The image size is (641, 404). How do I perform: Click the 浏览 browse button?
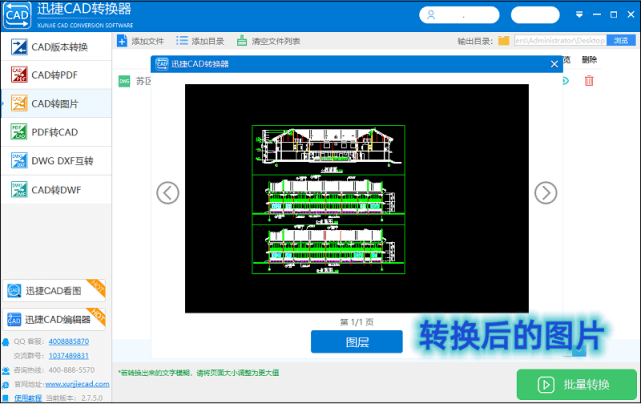click(621, 40)
